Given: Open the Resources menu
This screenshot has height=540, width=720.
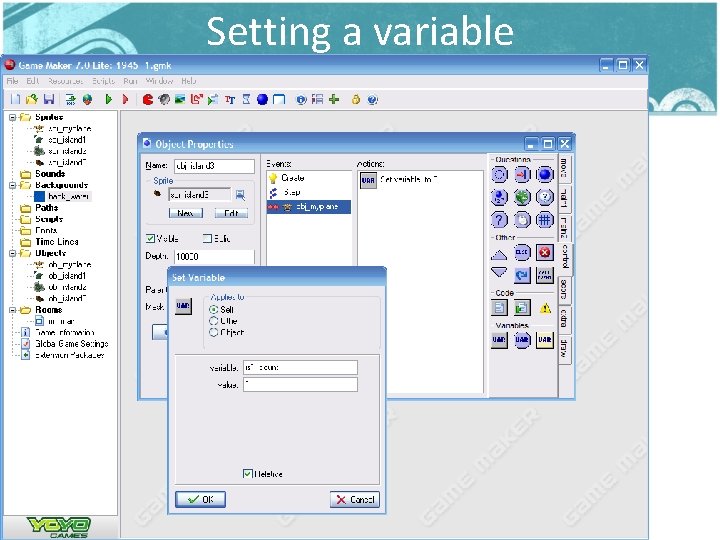Looking at the screenshot, I should pyautogui.click(x=66, y=81).
